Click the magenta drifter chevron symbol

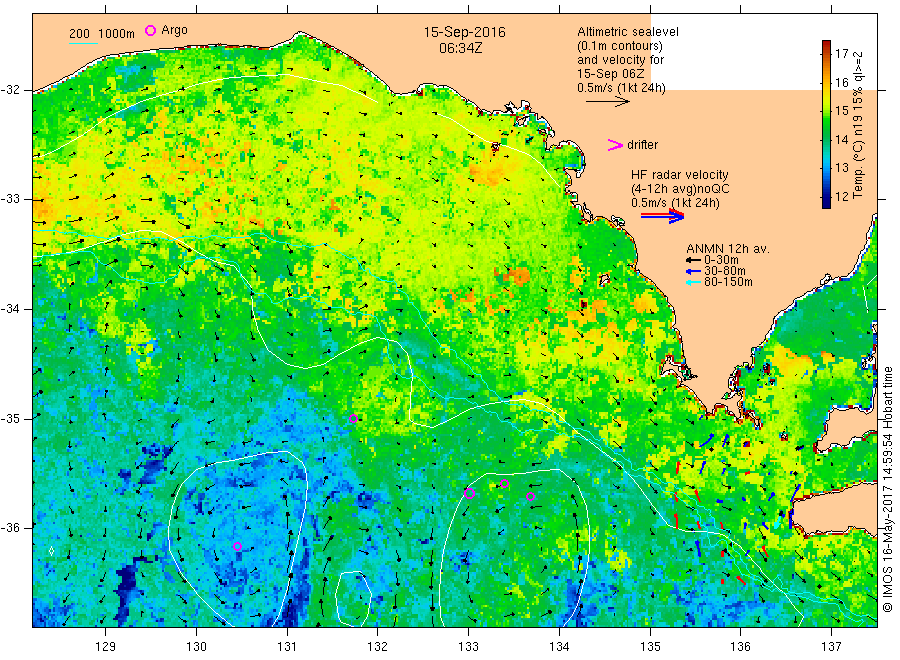click(615, 145)
